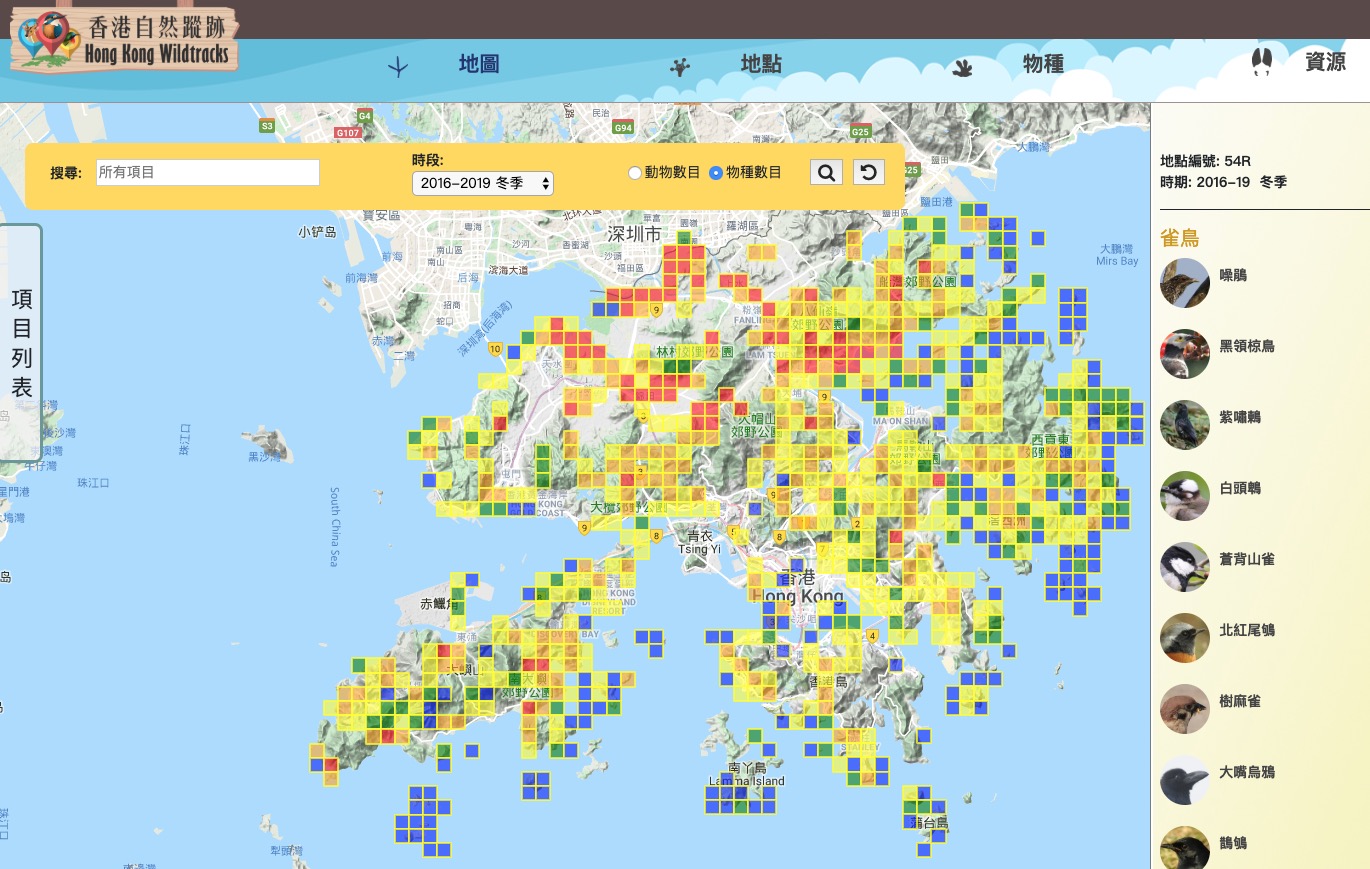Click the 紫嘯鶇 bird thumbnail

[1185, 424]
